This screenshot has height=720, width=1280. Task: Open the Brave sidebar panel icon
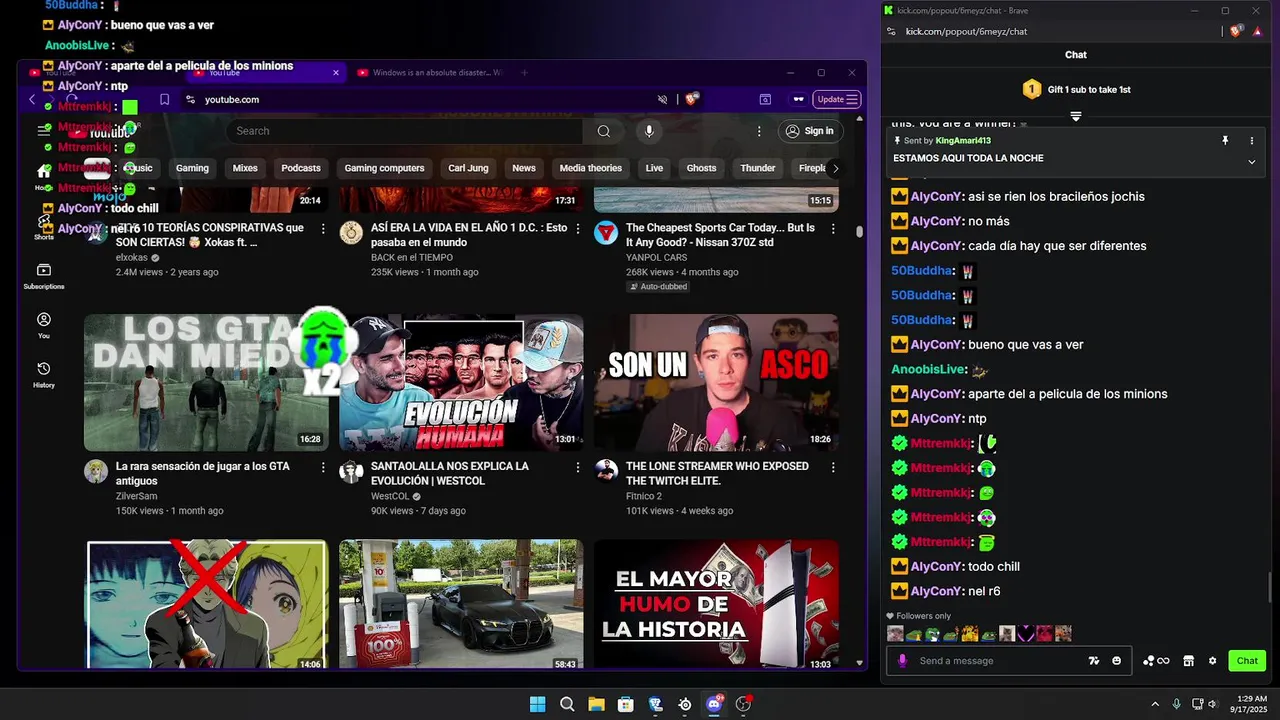pyautogui.click(x=765, y=99)
